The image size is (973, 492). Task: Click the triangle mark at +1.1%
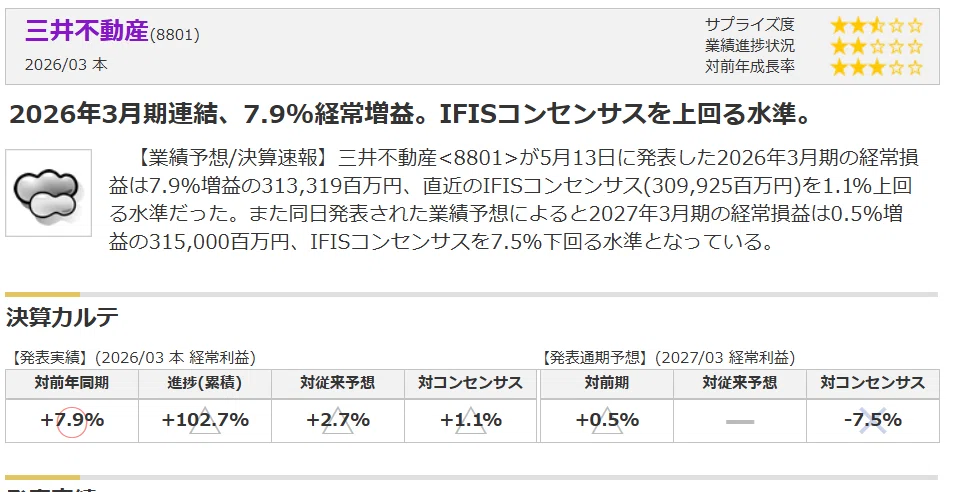coord(471,421)
